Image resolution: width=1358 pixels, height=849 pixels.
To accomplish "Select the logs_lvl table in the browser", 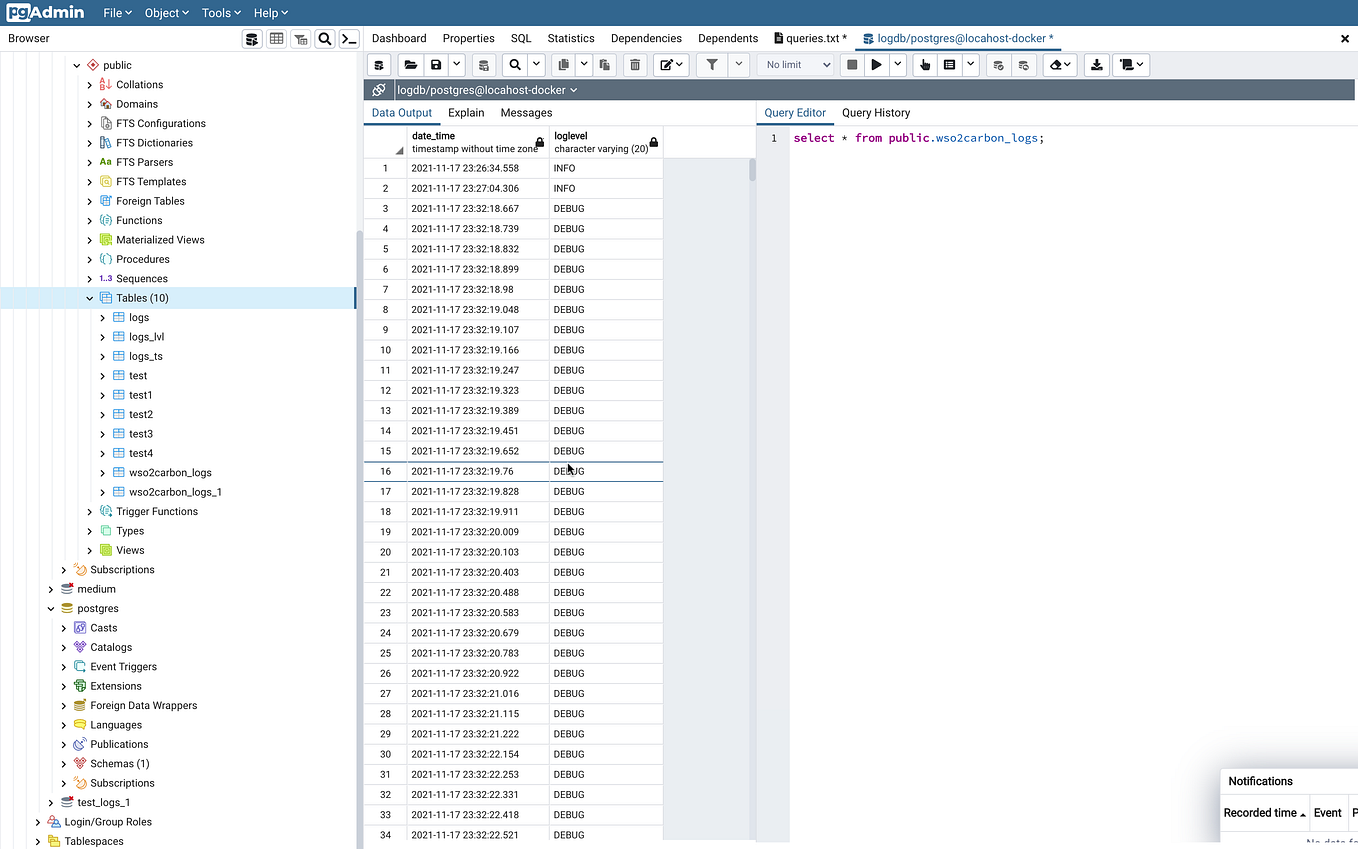I will 144,336.
